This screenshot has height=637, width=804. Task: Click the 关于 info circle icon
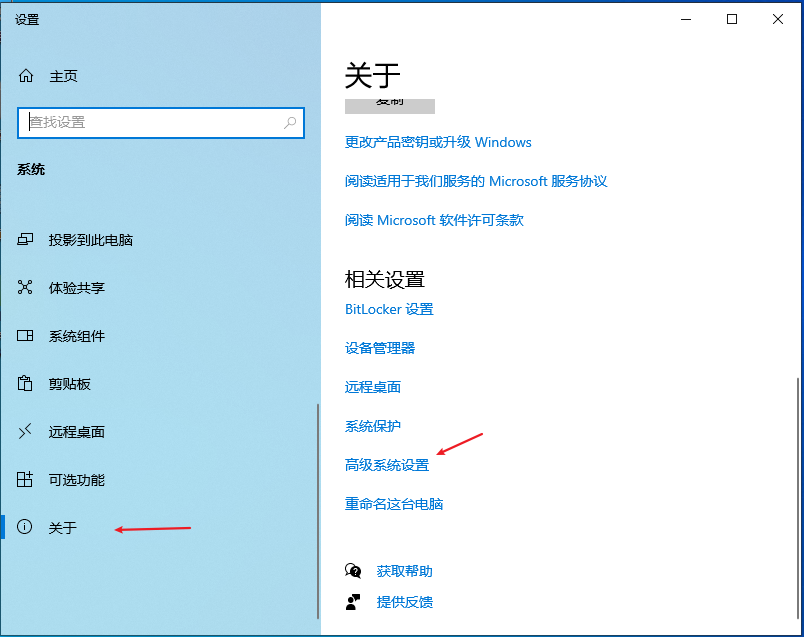point(25,527)
